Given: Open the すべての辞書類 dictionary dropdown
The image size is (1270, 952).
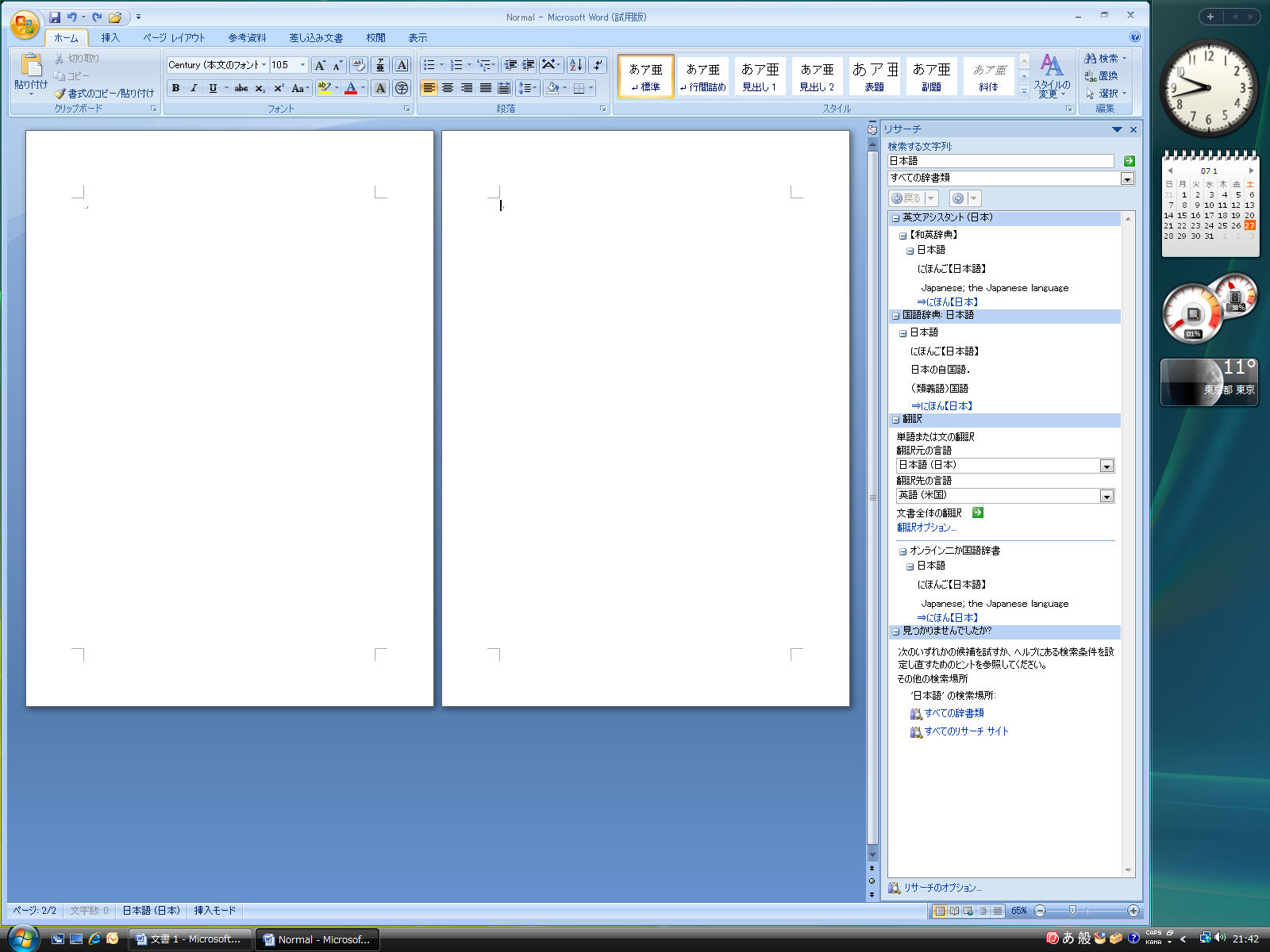Looking at the screenshot, I should [x=1127, y=178].
